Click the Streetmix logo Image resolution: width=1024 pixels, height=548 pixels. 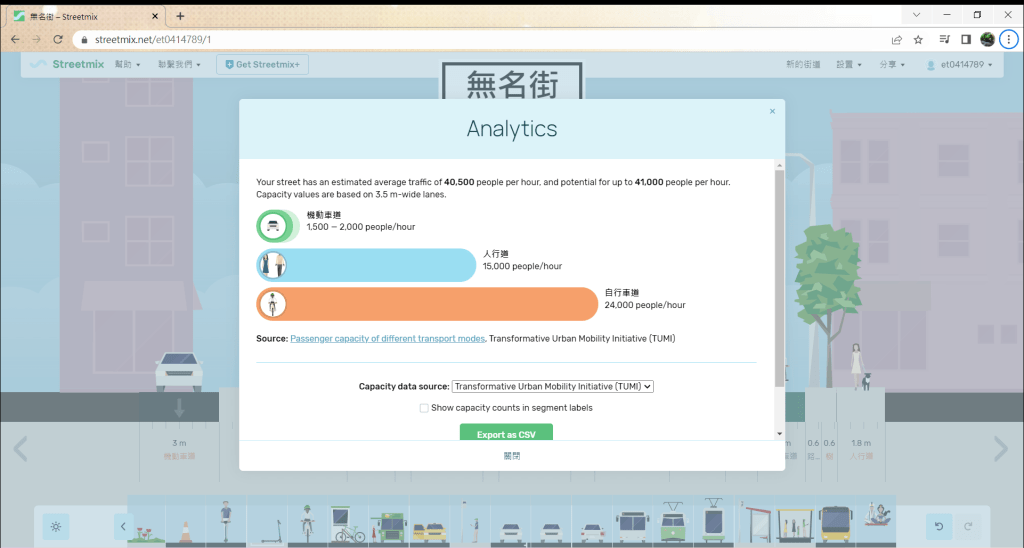pos(68,64)
